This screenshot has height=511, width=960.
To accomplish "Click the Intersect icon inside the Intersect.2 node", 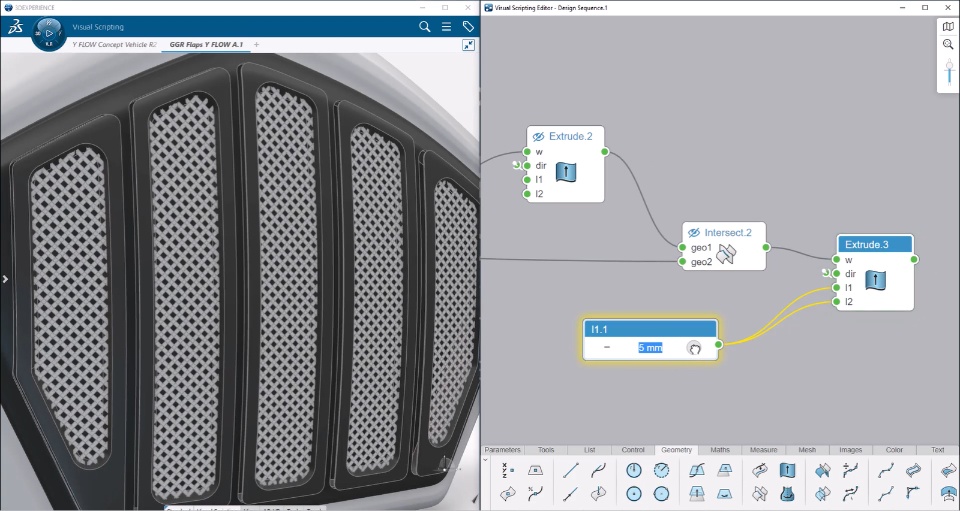I will point(726,254).
